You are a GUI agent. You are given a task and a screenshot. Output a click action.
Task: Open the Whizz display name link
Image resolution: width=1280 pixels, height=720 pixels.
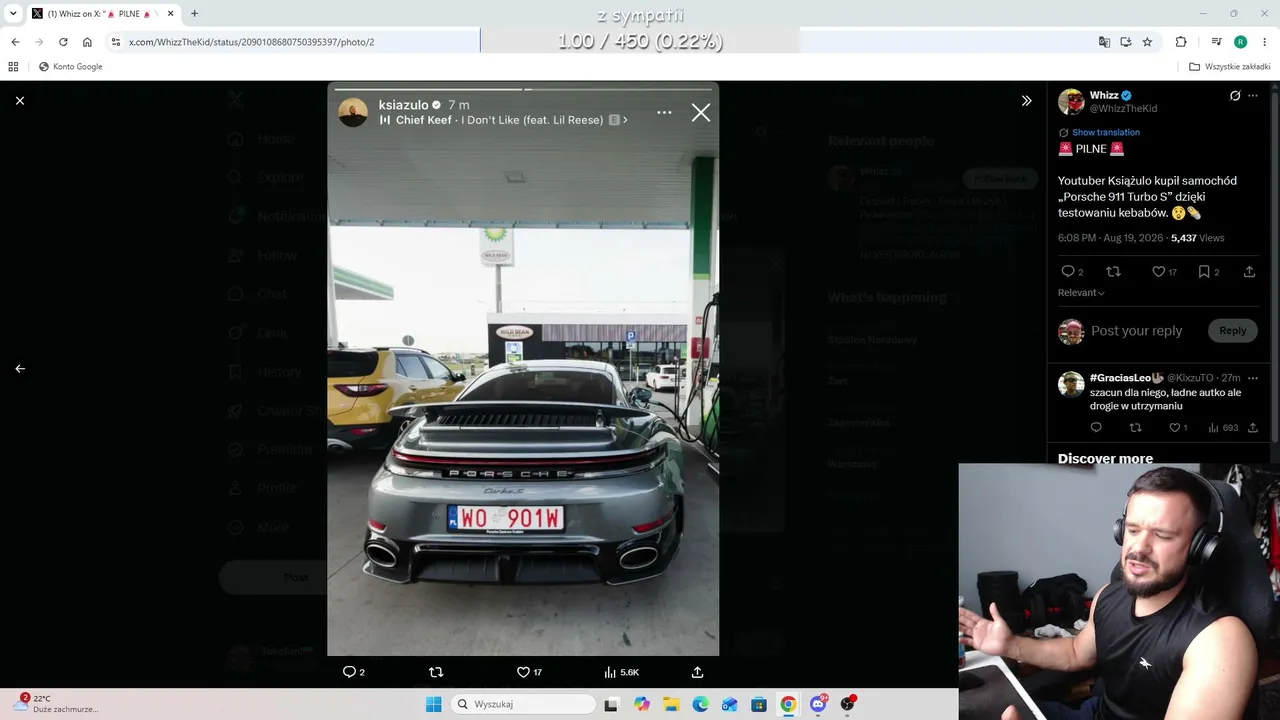(x=1104, y=96)
